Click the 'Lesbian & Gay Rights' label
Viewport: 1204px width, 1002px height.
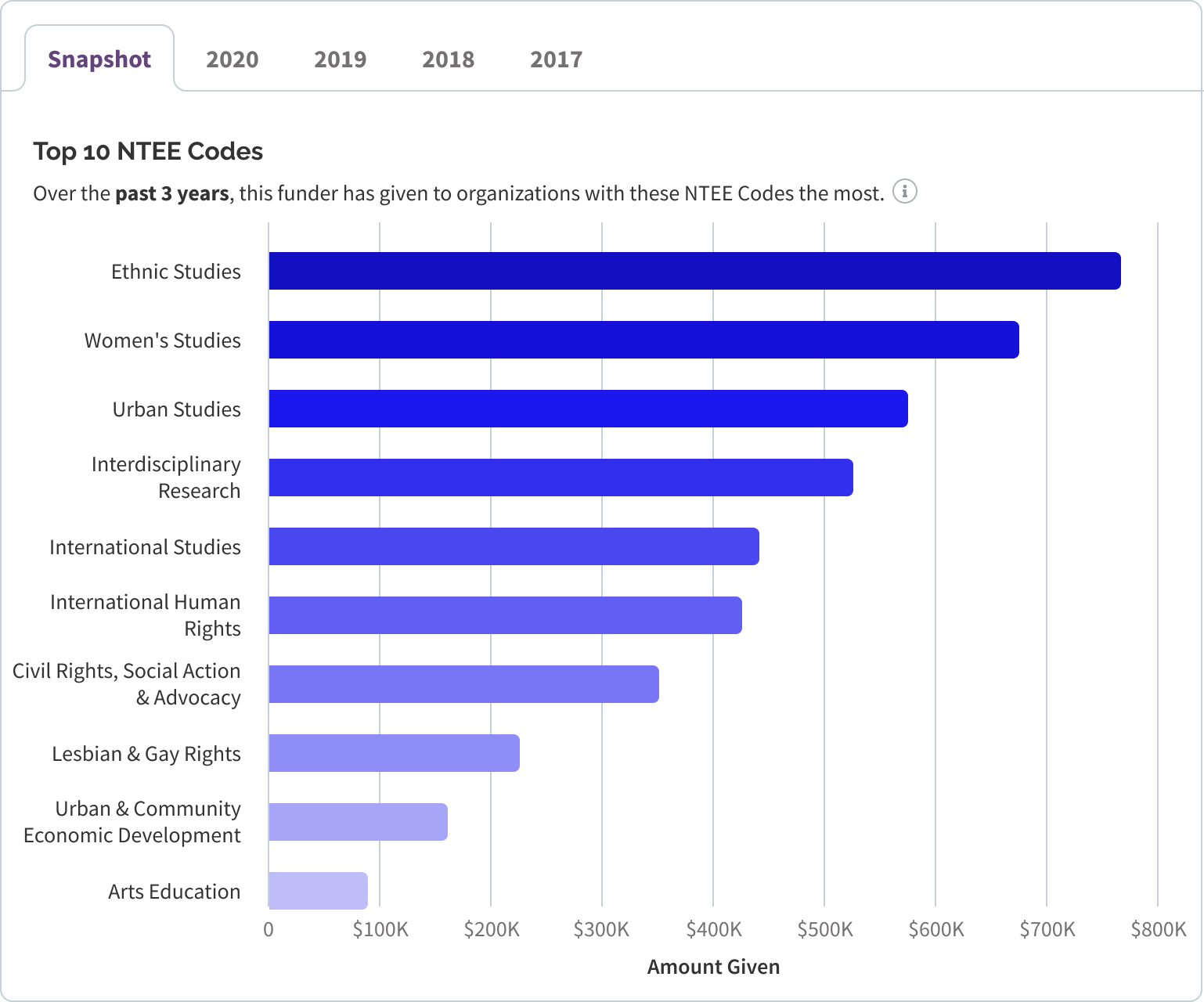click(146, 754)
